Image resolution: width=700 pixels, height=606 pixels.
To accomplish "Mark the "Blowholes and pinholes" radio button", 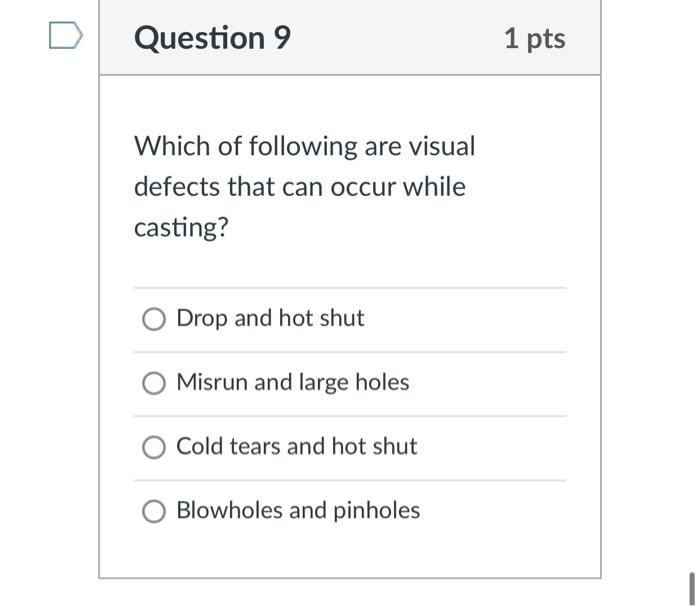I will click(153, 511).
